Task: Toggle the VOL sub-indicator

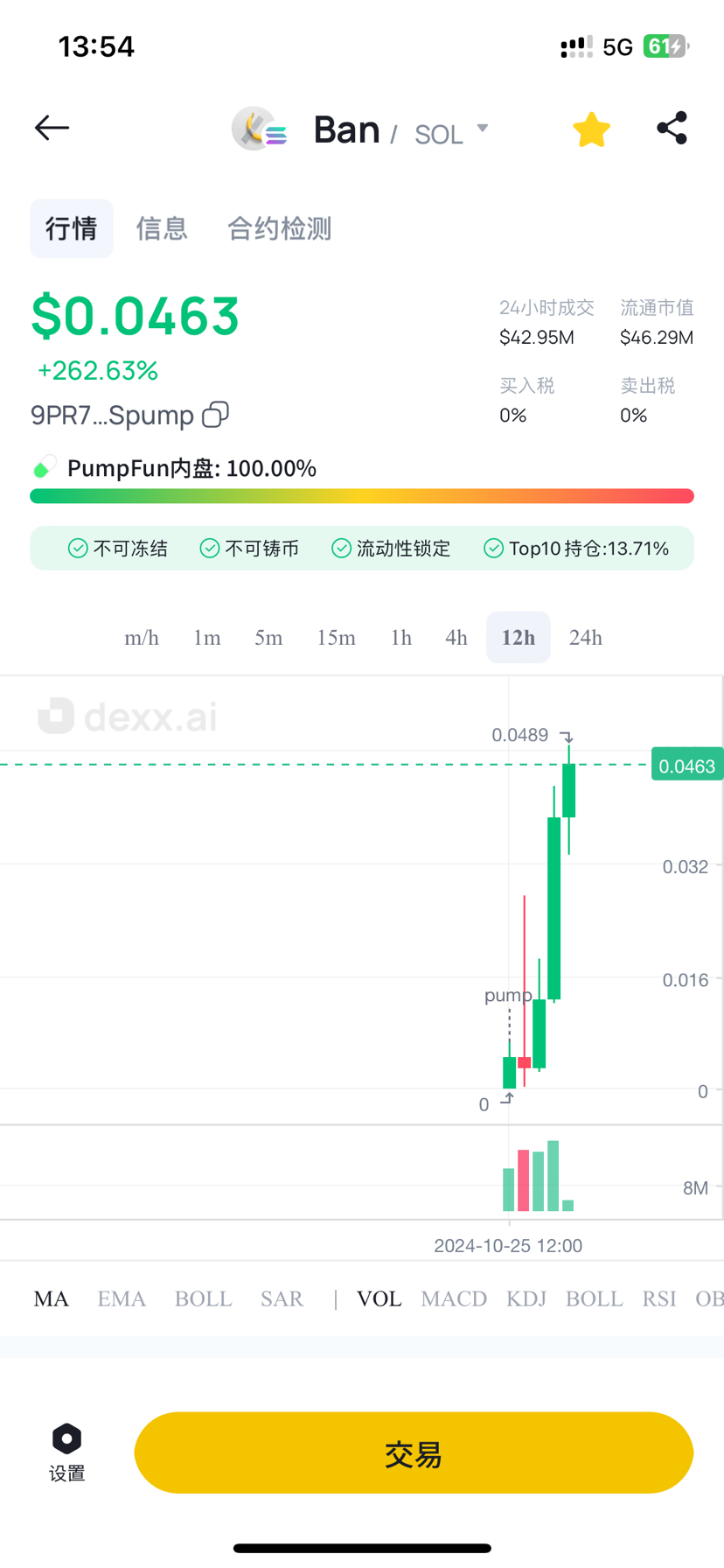Action: pos(379,1298)
